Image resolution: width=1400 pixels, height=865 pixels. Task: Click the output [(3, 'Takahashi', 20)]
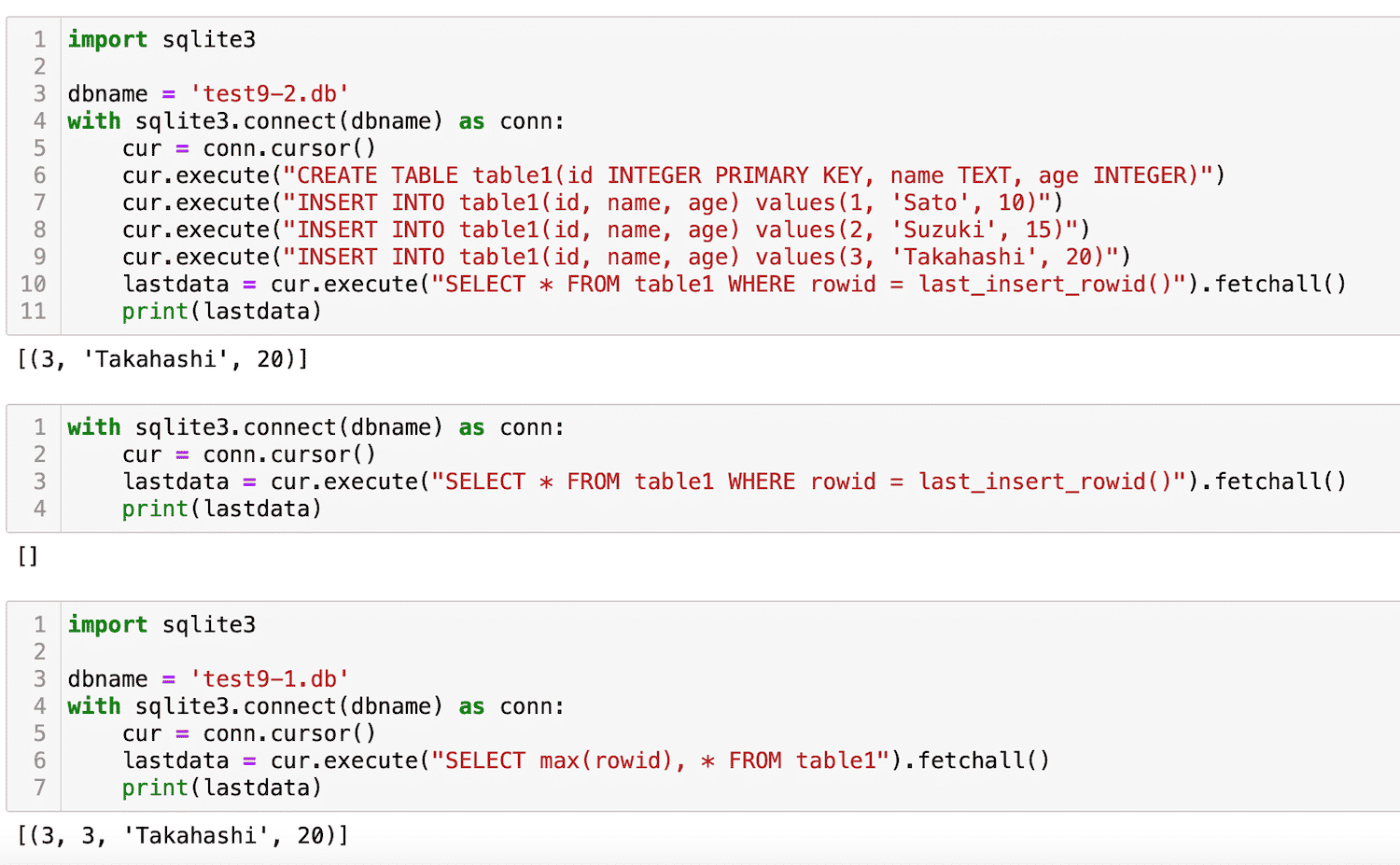[x=162, y=359]
